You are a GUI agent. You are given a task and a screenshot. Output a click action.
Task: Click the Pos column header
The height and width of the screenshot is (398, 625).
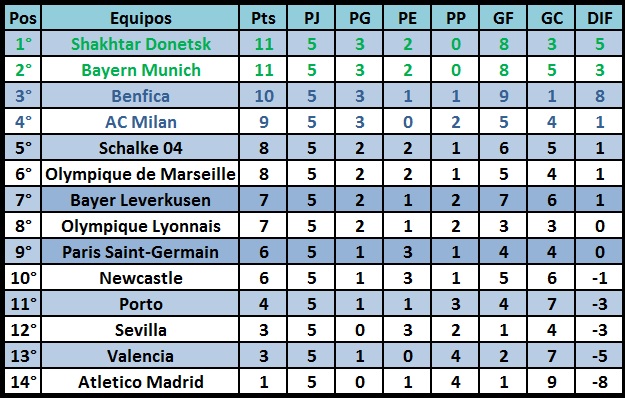point(23,18)
